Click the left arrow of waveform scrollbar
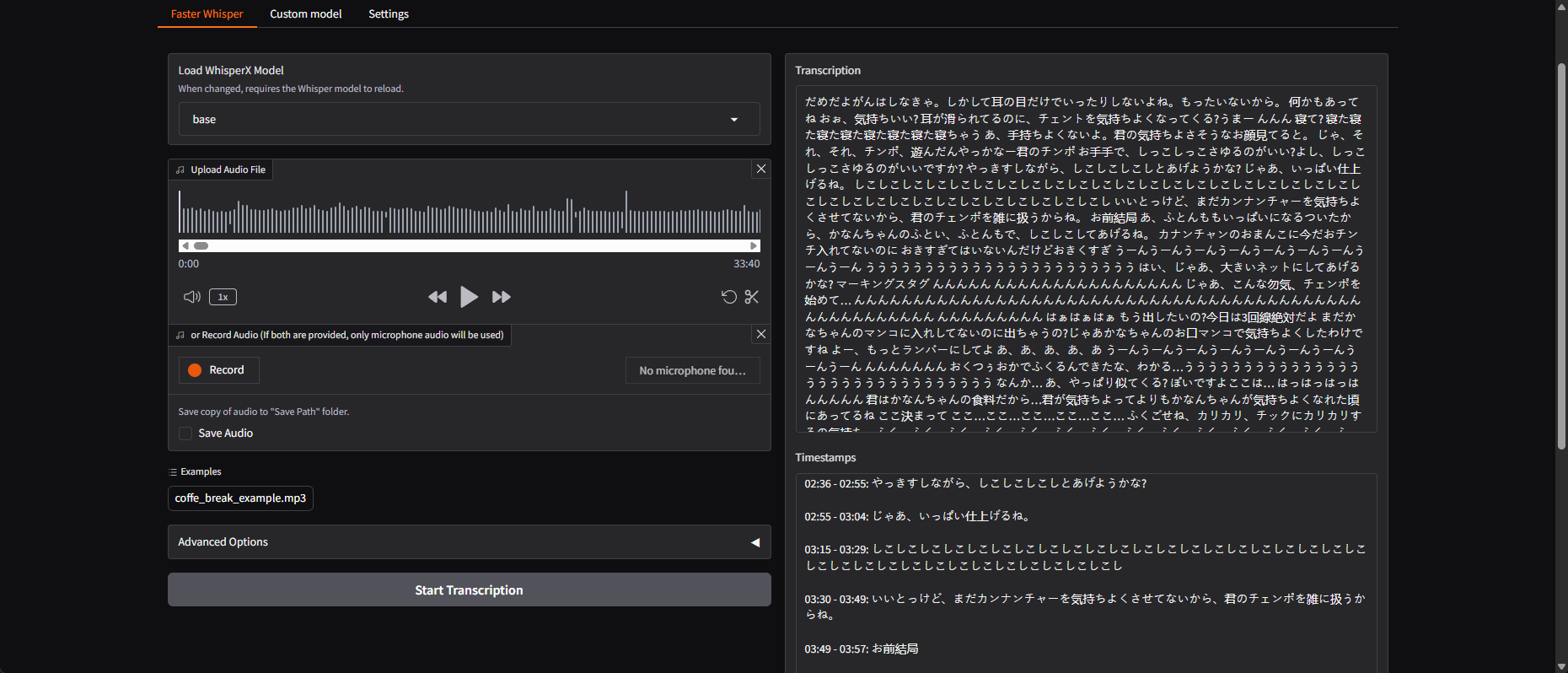Viewport: 1568px width, 673px height. tap(185, 246)
